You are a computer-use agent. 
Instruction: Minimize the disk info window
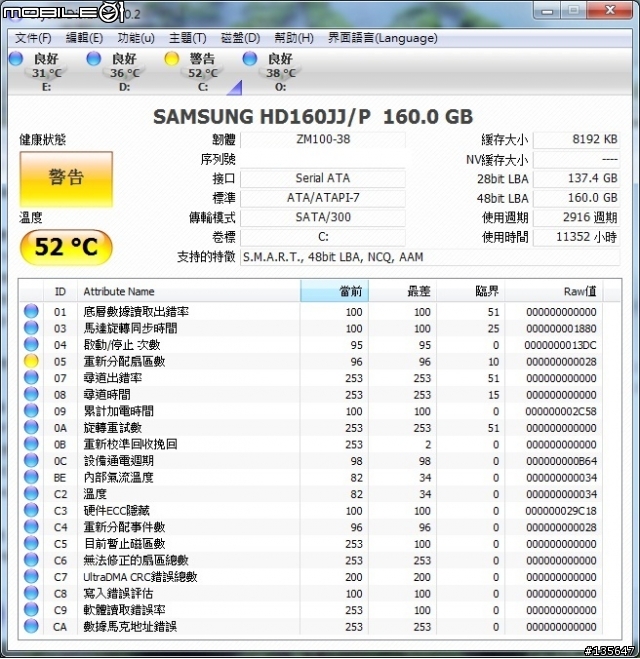point(547,11)
